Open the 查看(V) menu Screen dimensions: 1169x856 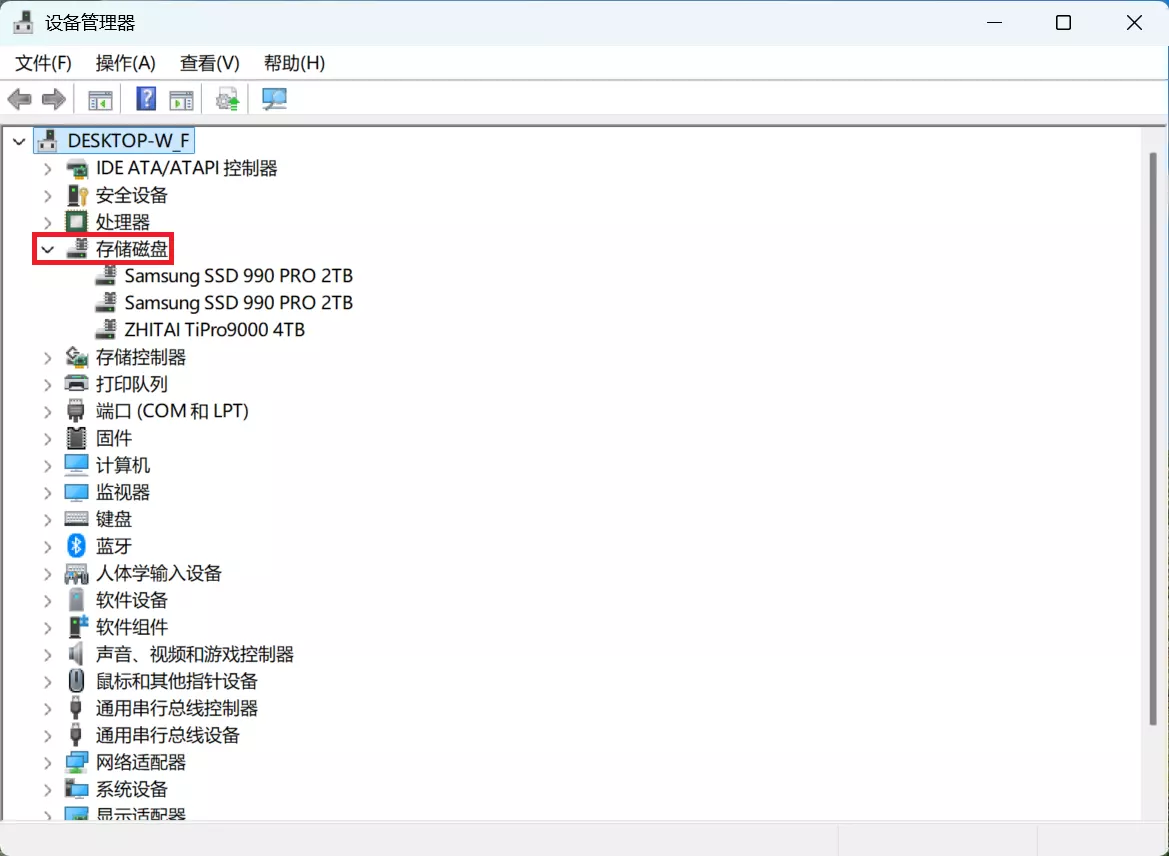pos(208,62)
